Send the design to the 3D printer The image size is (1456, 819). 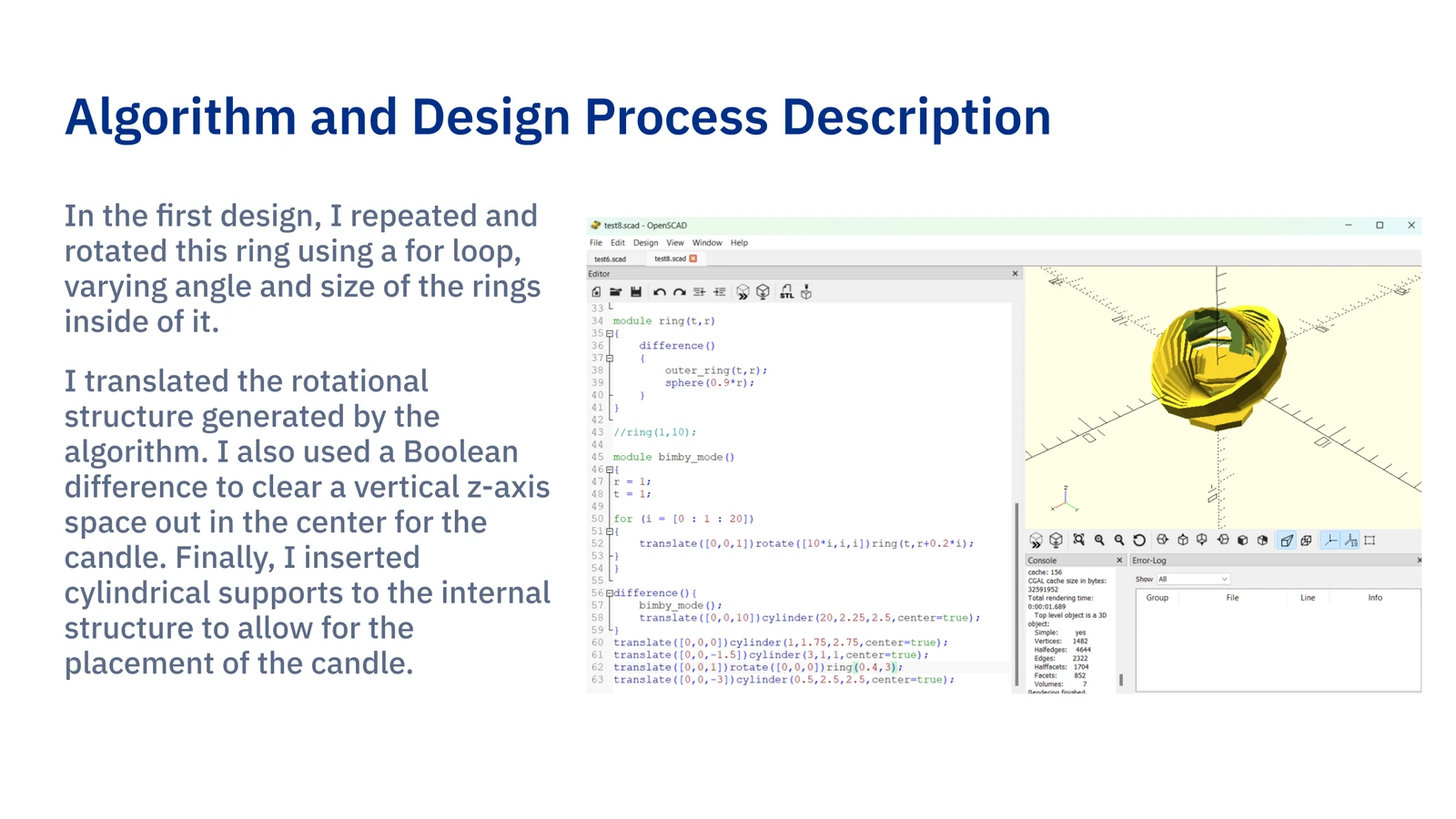[806, 292]
